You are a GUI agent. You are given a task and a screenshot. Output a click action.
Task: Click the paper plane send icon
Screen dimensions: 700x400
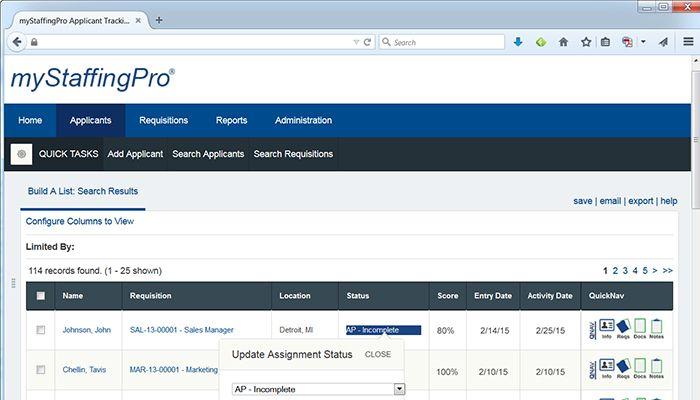[663, 42]
